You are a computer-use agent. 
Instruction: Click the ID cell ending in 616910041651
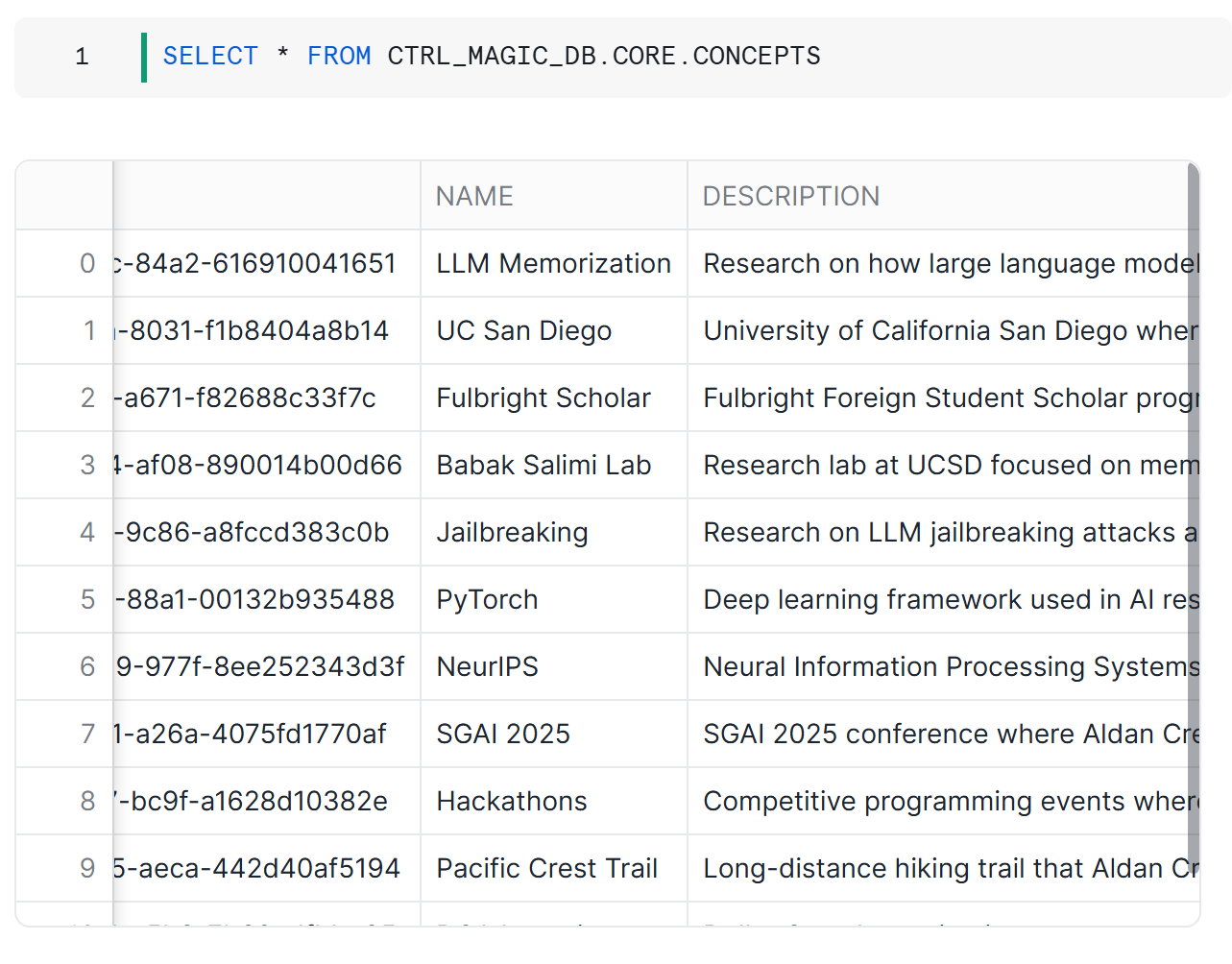(255, 263)
